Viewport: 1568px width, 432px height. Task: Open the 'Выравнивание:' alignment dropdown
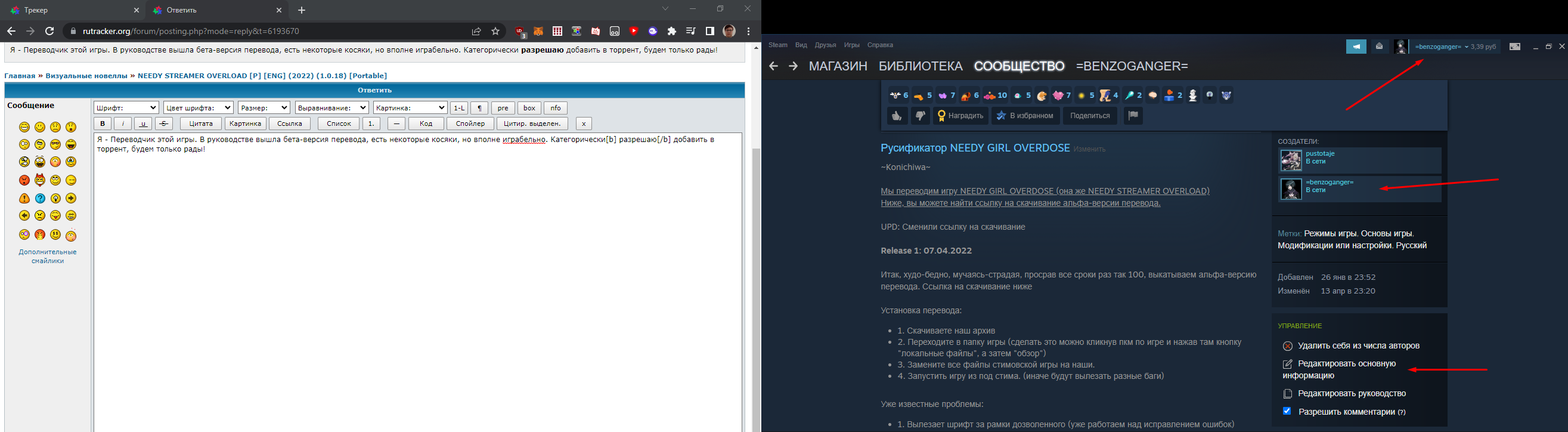point(331,108)
